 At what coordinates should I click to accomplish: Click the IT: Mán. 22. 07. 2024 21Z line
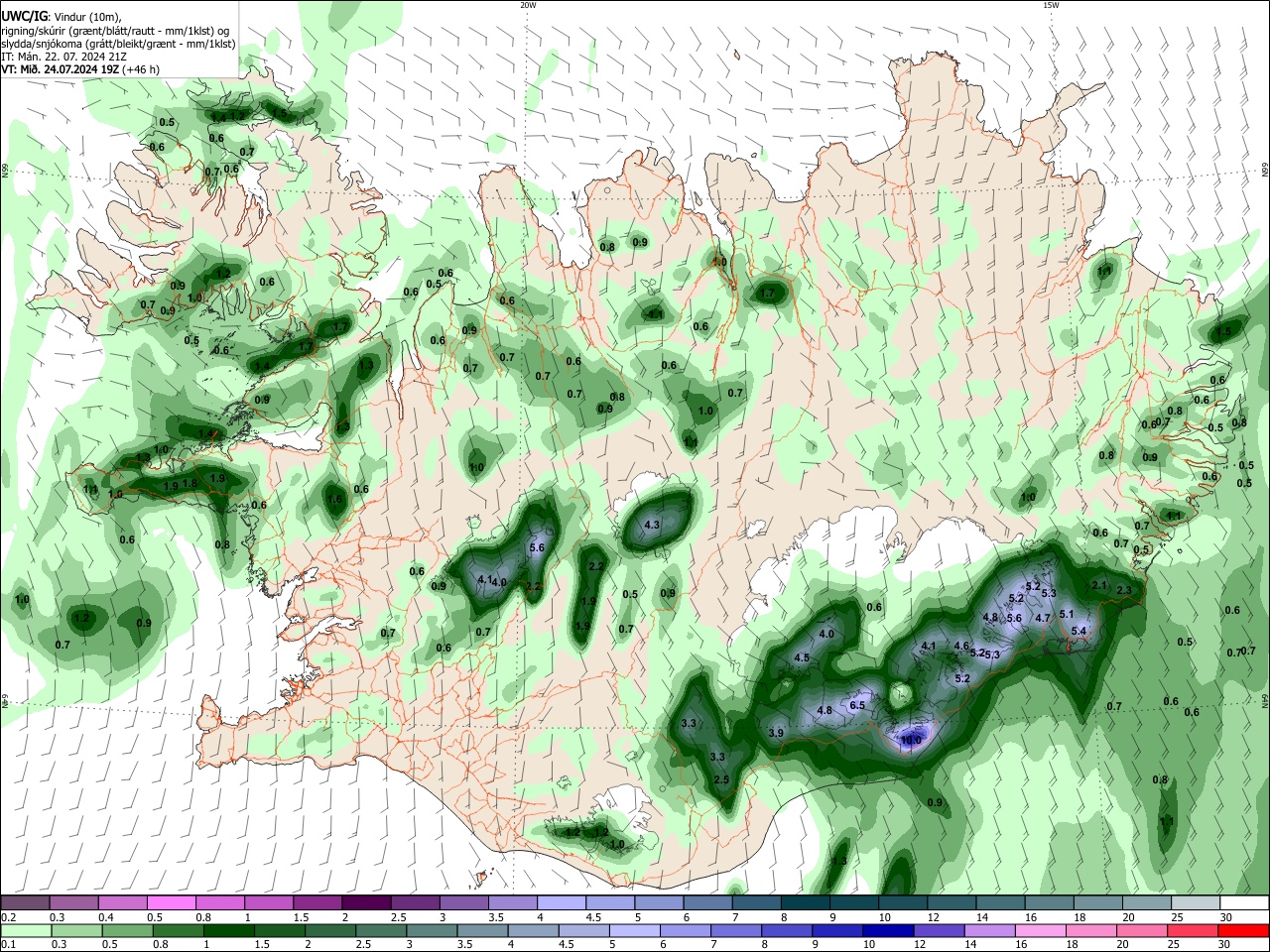63,57
